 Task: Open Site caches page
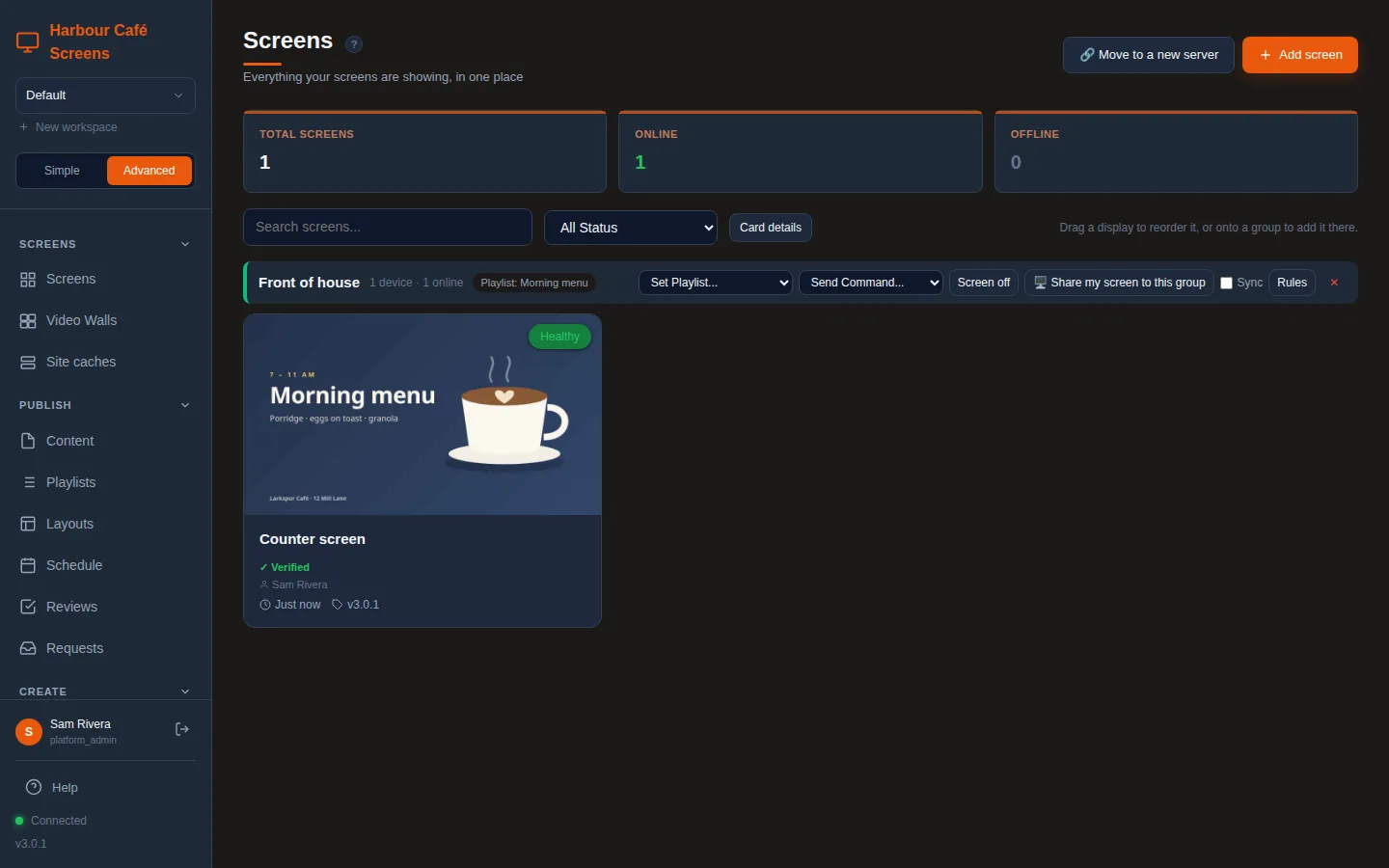click(x=105, y=363)
